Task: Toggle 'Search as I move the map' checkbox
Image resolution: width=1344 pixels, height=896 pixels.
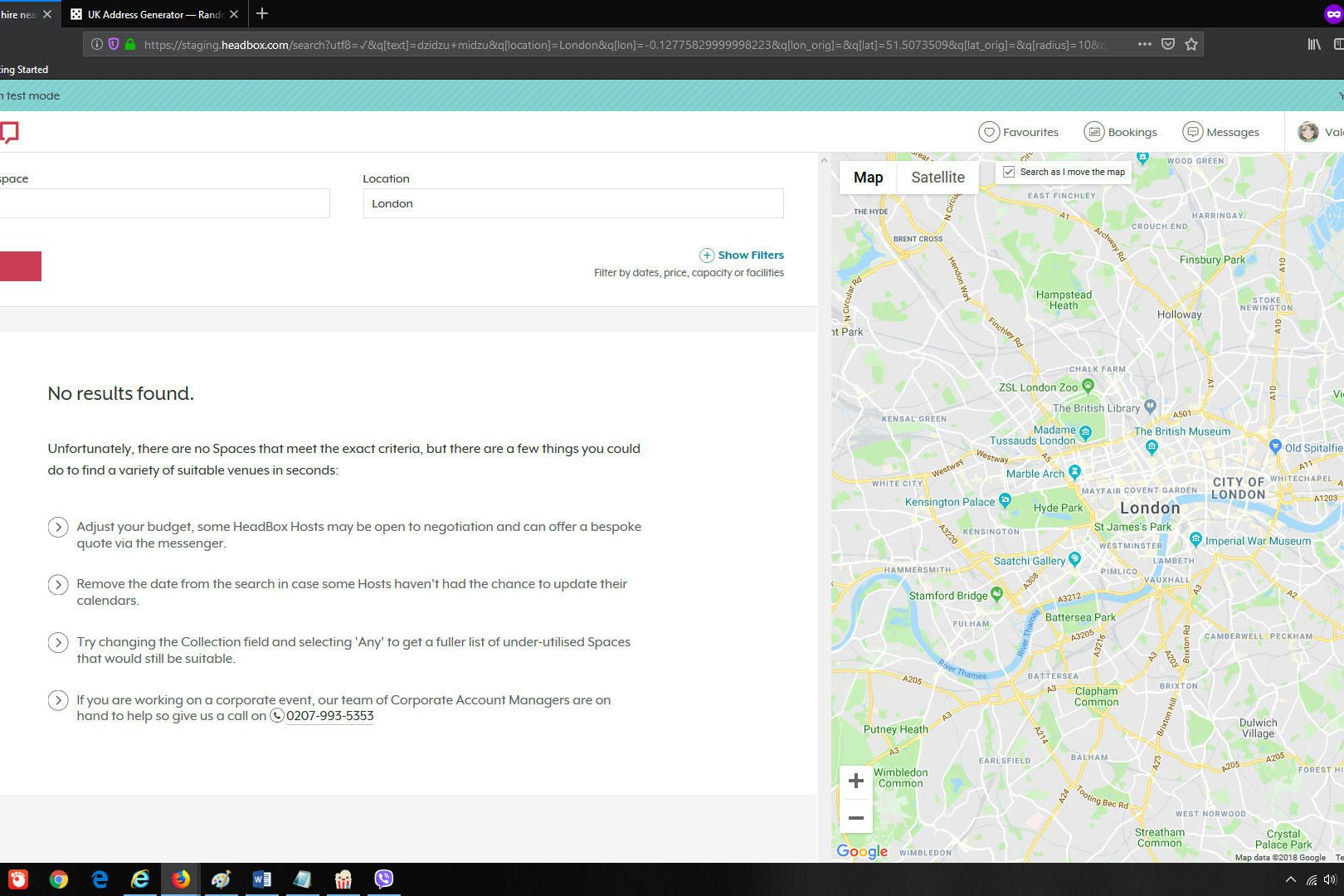Action: pos(1009,172)
